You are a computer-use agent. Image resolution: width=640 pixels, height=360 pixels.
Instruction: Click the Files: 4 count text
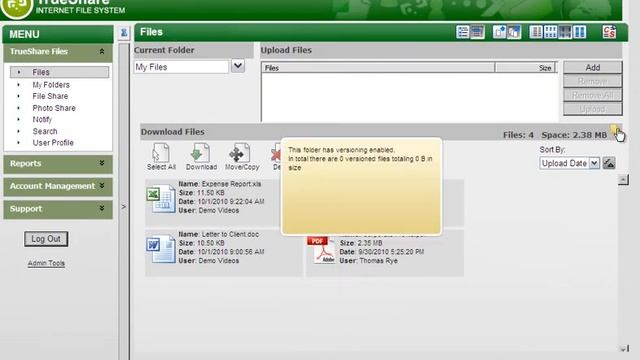tap(518, 135)
